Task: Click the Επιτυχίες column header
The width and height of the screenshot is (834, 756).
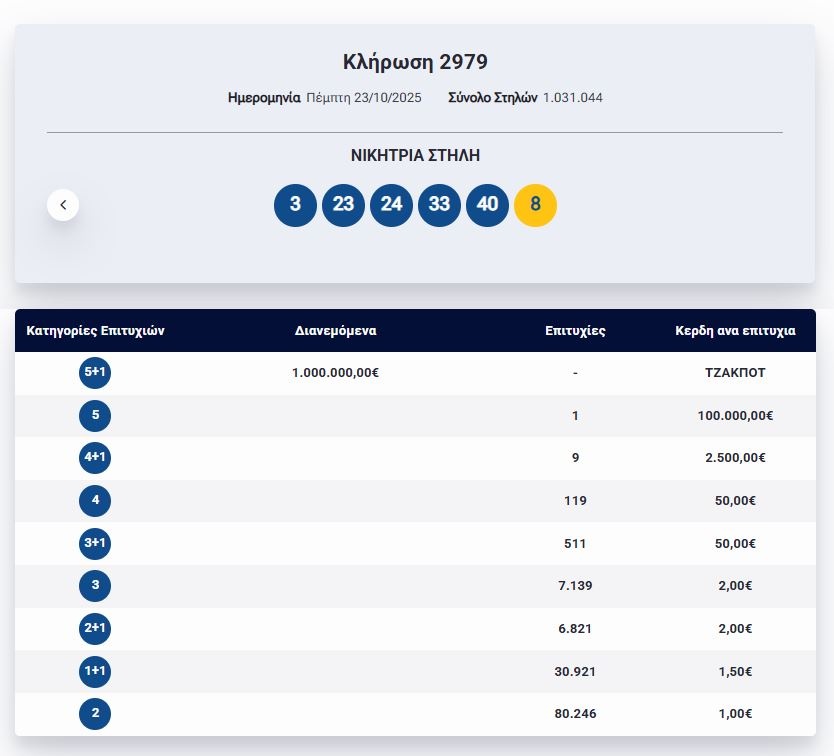Action: 575,331
